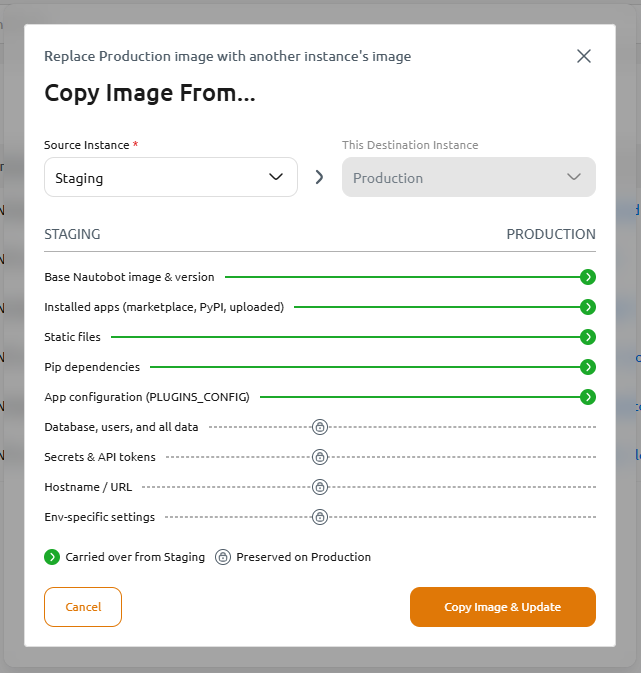This screenshot has height=673, width=641.
Task: Click the green legend icon Carried over
Action: click(x=52, y=558)
